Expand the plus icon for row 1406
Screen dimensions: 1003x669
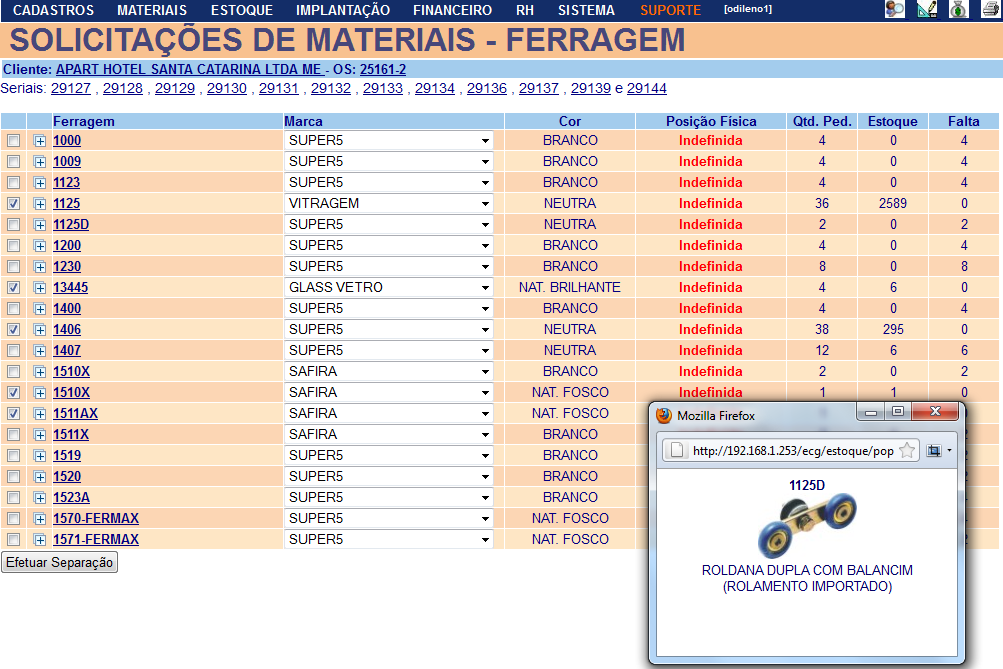point(40,330)
